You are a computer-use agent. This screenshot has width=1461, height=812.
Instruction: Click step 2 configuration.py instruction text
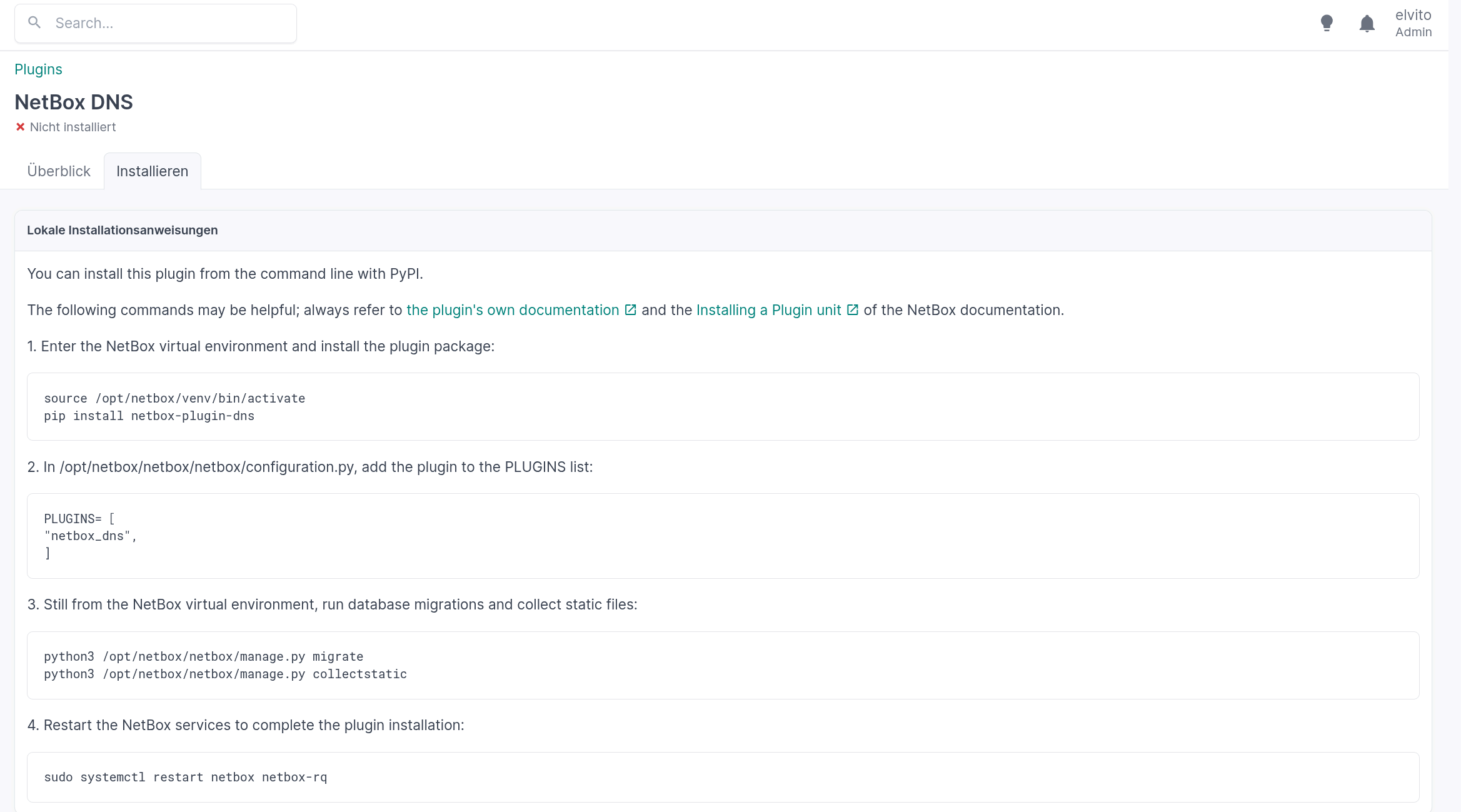(310, 467)
